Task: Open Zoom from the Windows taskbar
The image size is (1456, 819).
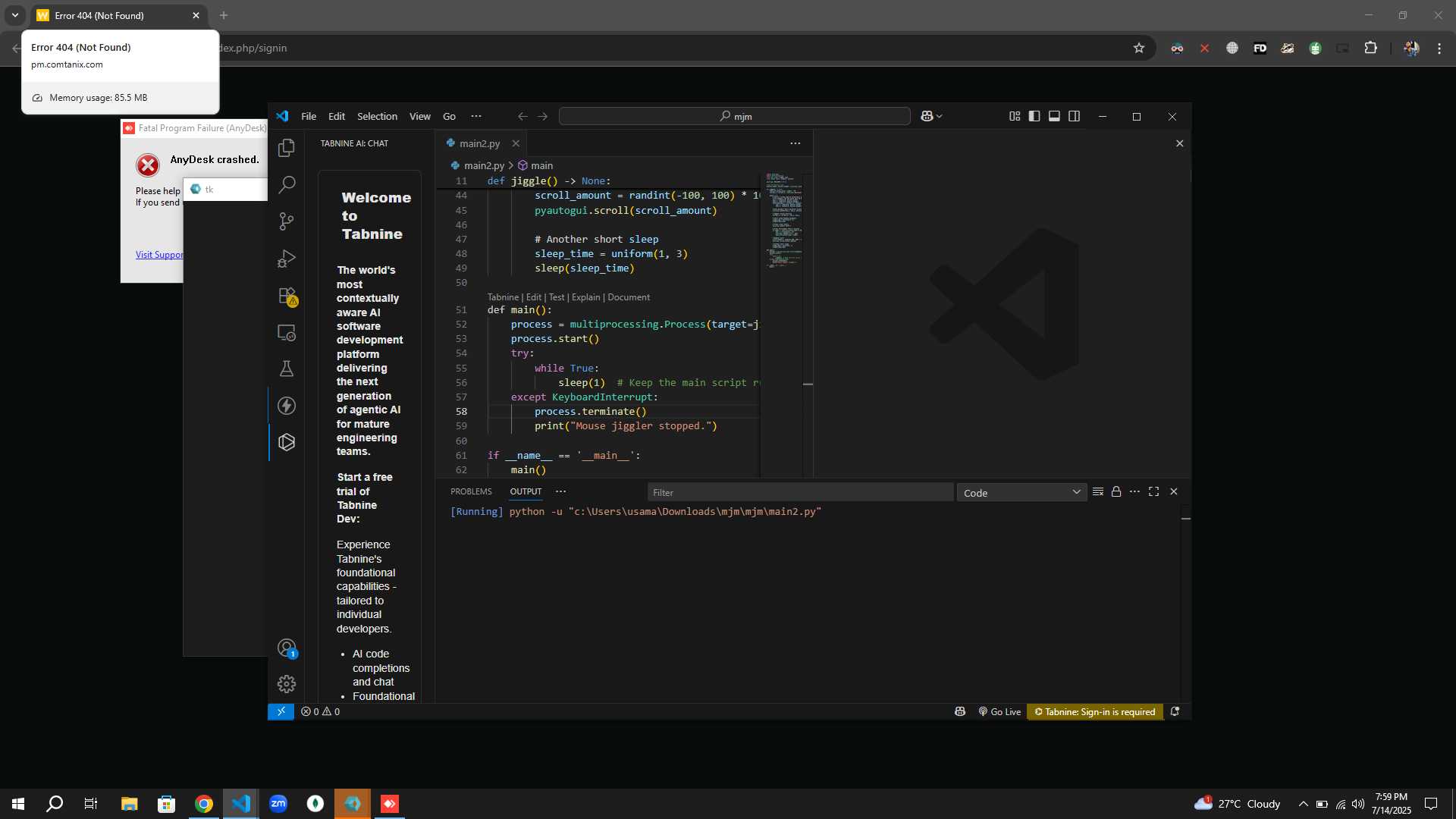Action: [x=278, y=804]
